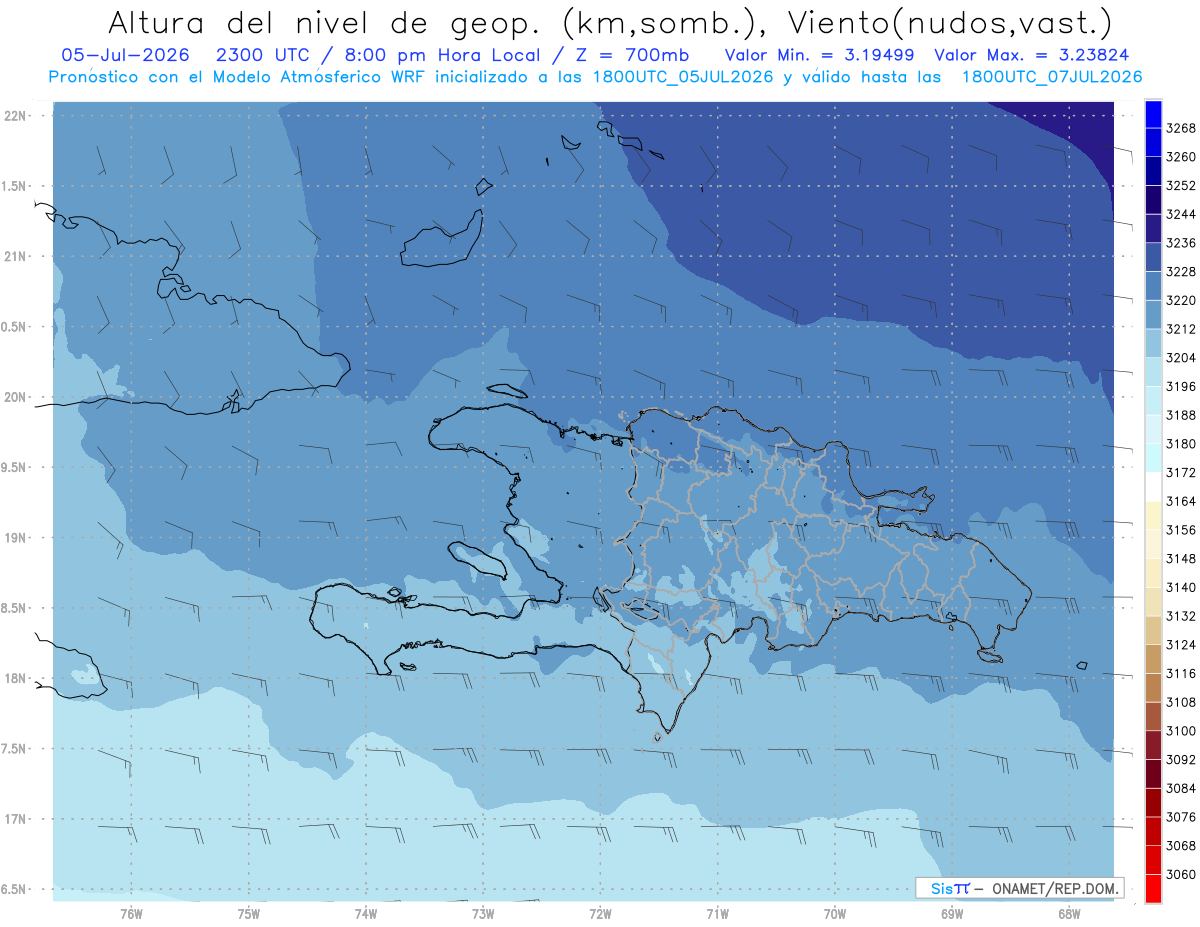Click the '21N' latitude axis label
The width and height of the screenshot is (1200, 927).
click(15, 256)
